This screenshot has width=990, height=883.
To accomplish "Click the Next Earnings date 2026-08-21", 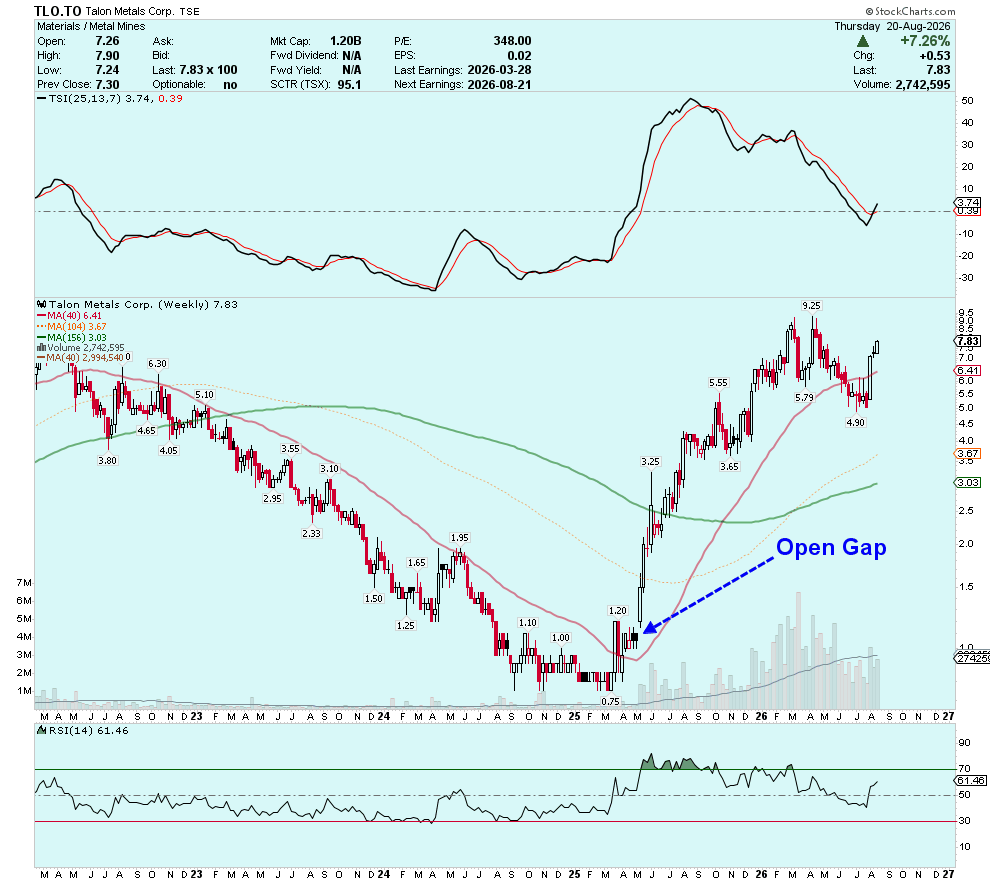I will 499,85.
